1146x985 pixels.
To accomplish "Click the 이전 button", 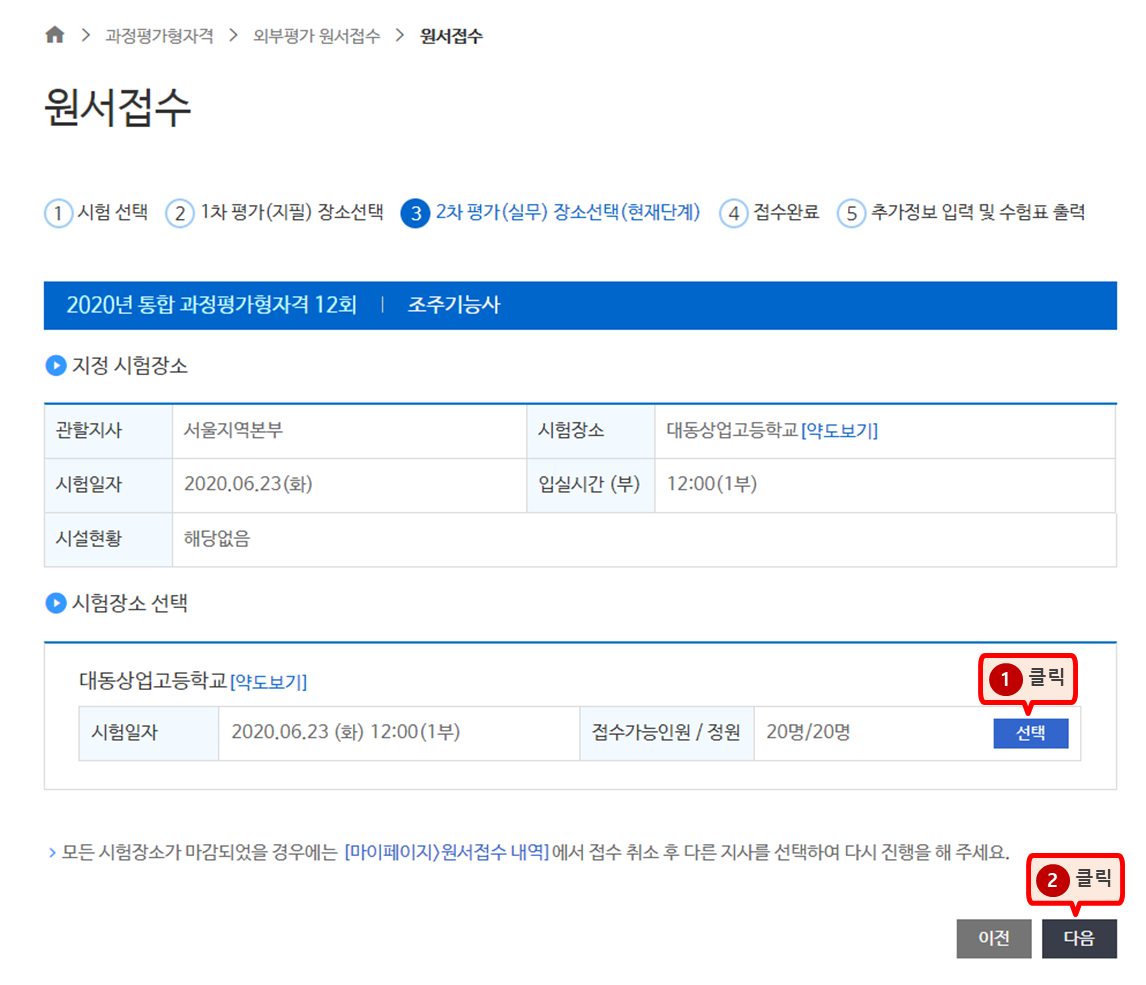I will click(x=994, y=938).
